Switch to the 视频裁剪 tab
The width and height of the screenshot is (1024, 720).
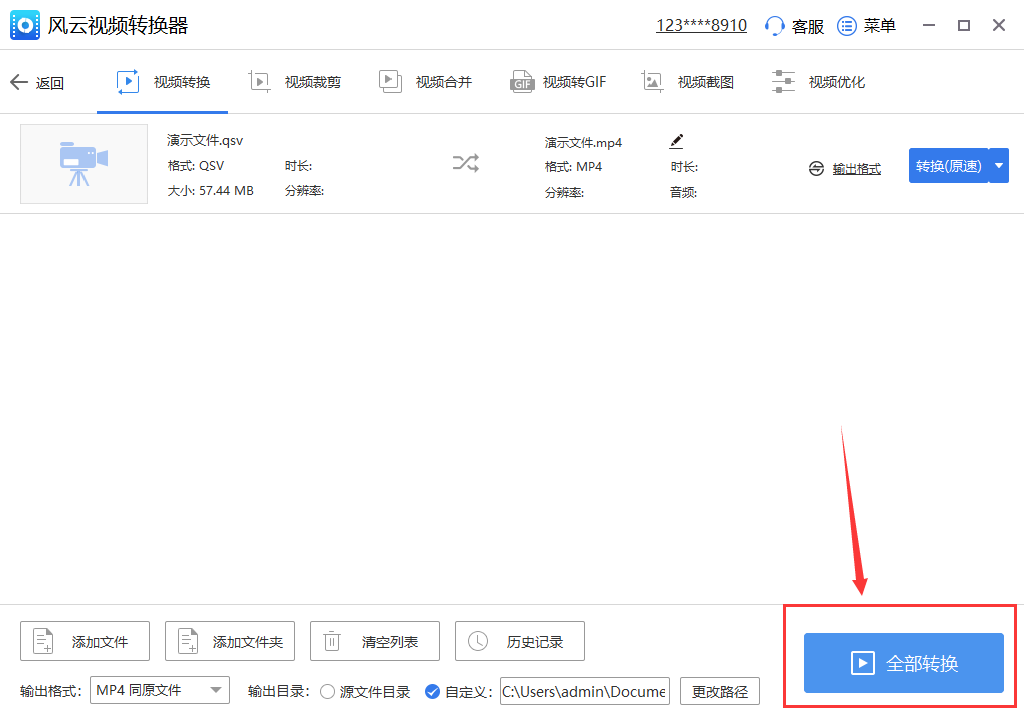tap(295, 82)
